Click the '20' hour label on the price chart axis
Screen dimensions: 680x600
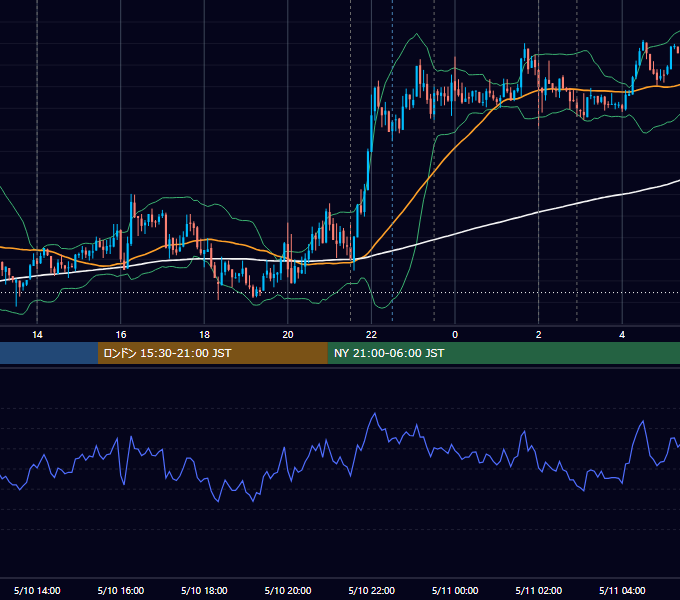point(288,335)
